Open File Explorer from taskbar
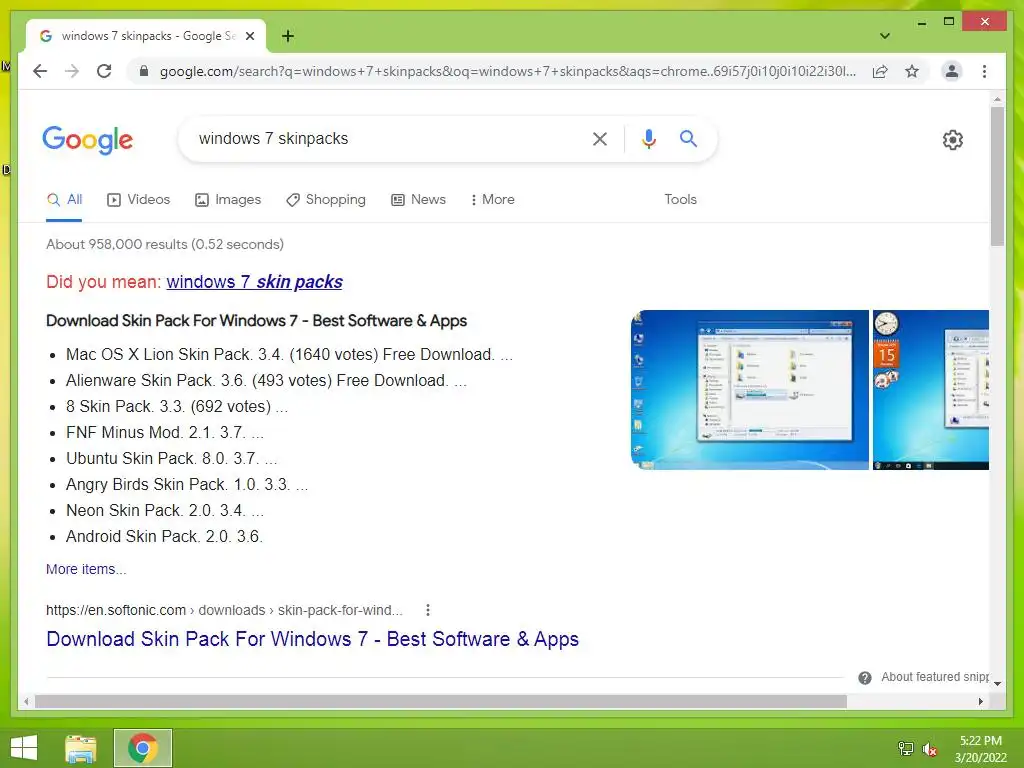The height and width of the screenshot is (768, 1024). point(81,748)
